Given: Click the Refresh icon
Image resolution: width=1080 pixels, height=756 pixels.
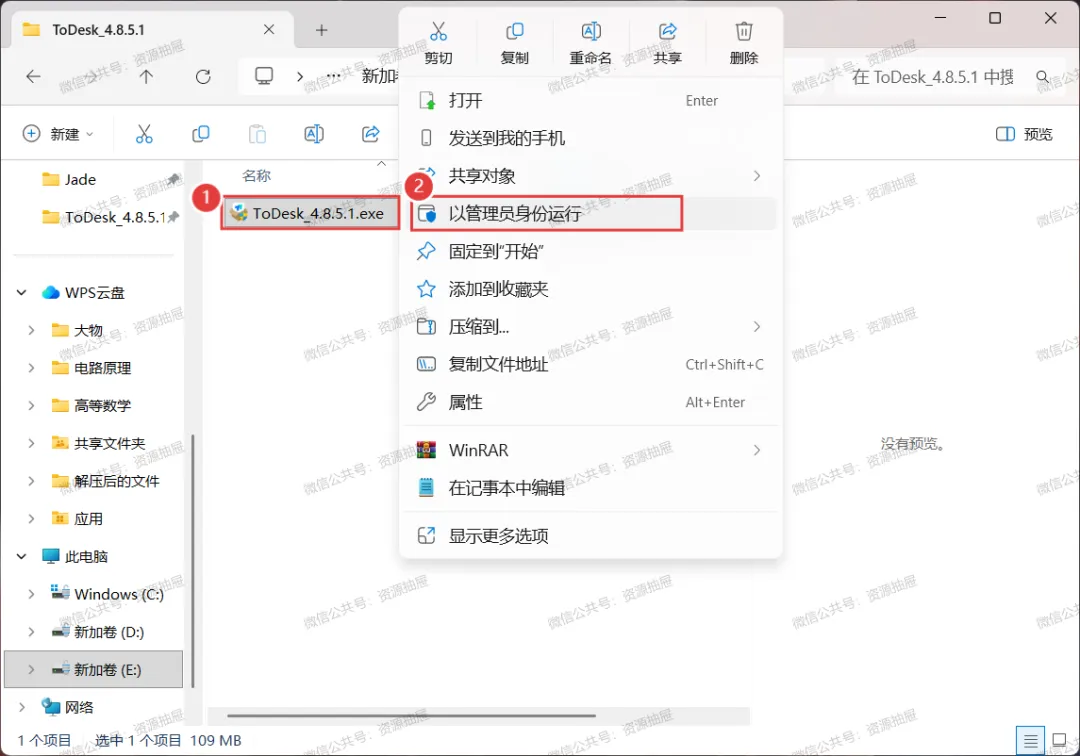Looking at the screenshot, I should point(202,76).
